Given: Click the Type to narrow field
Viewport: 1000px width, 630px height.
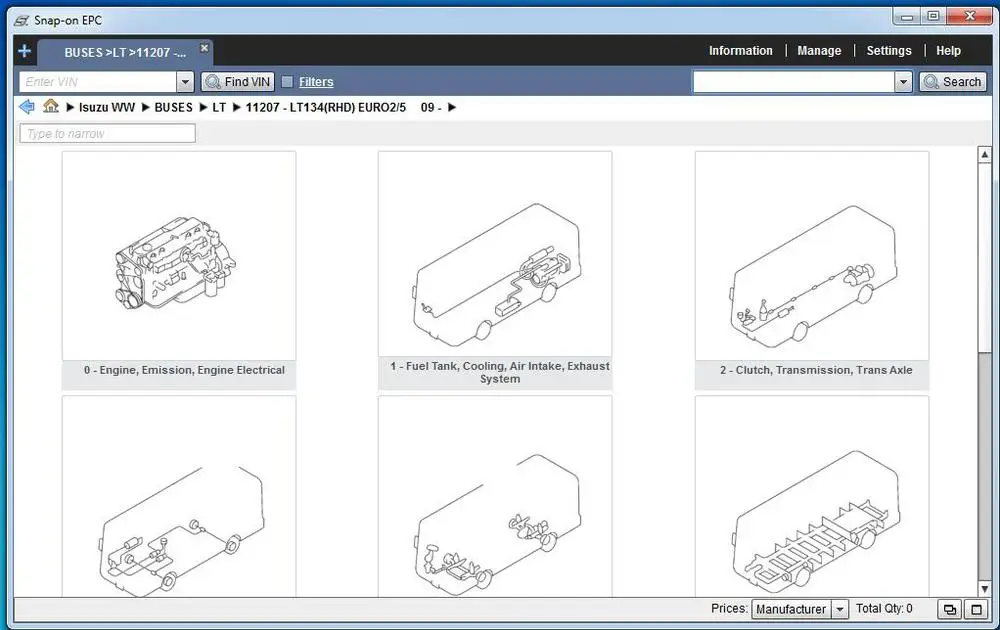Looking at the screenshot, I should (x=107, y=133).
